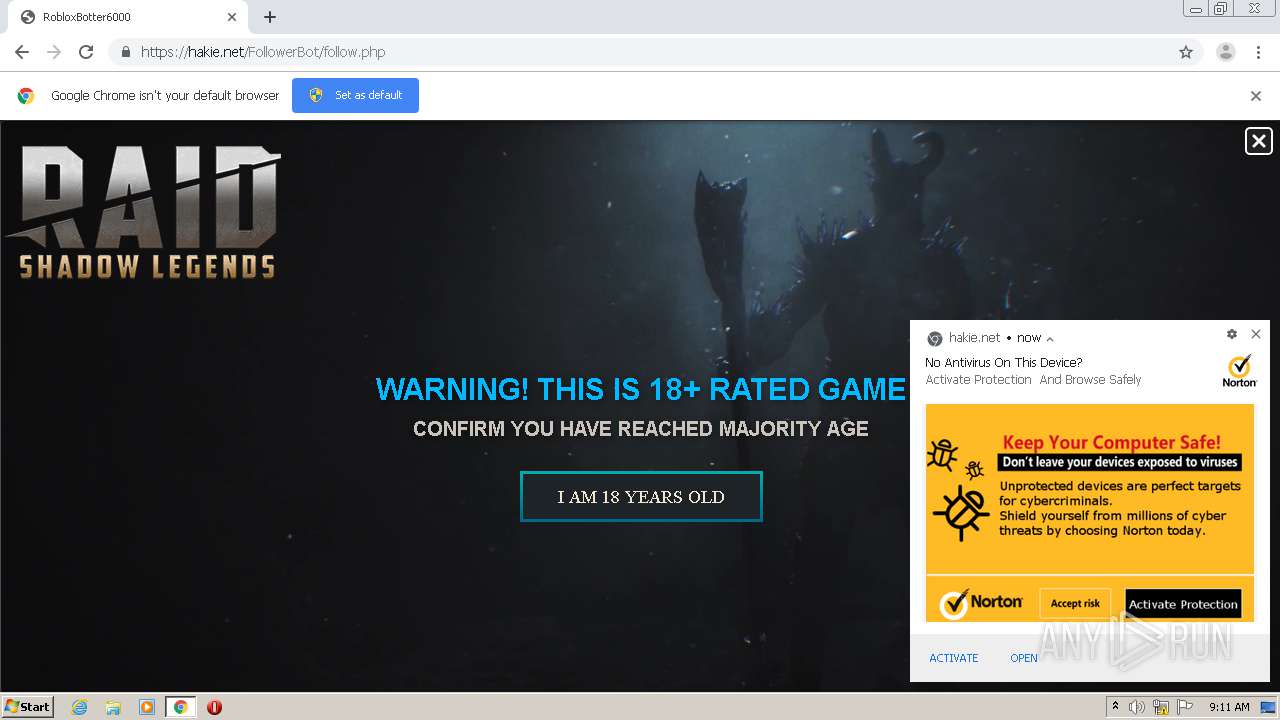
Task: Open File Explorer from taskbar
Action: (x=113, y=707)
